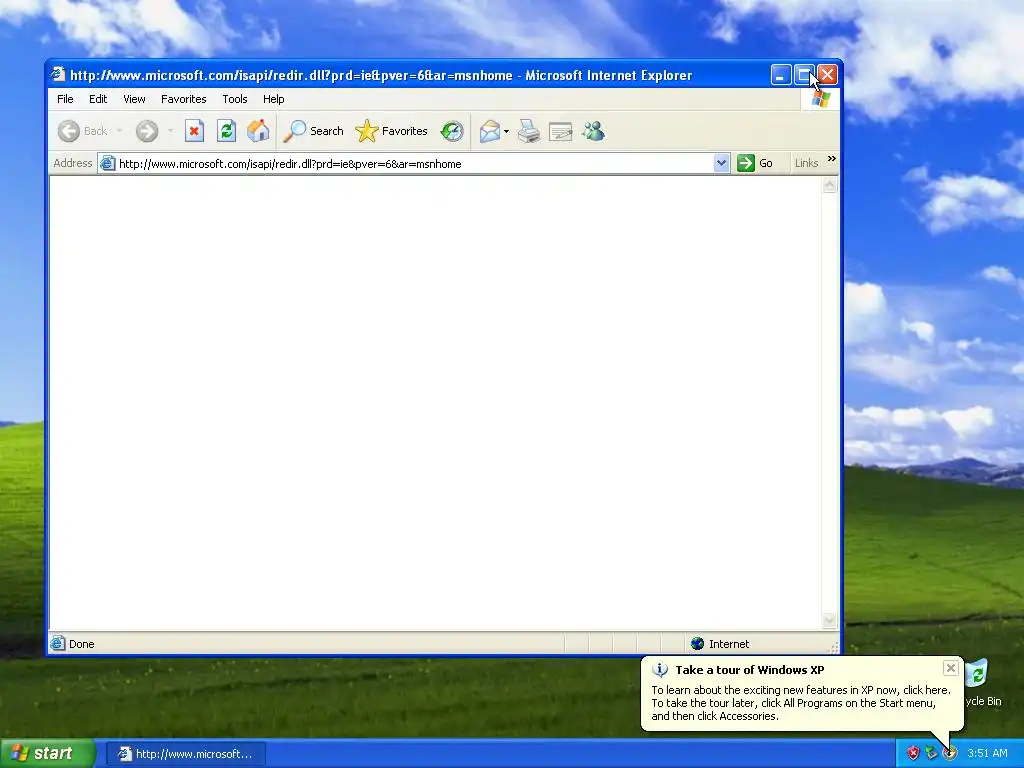Close the Internet Explorer window
Screen dimensions: 1024x768
(827, 75)
